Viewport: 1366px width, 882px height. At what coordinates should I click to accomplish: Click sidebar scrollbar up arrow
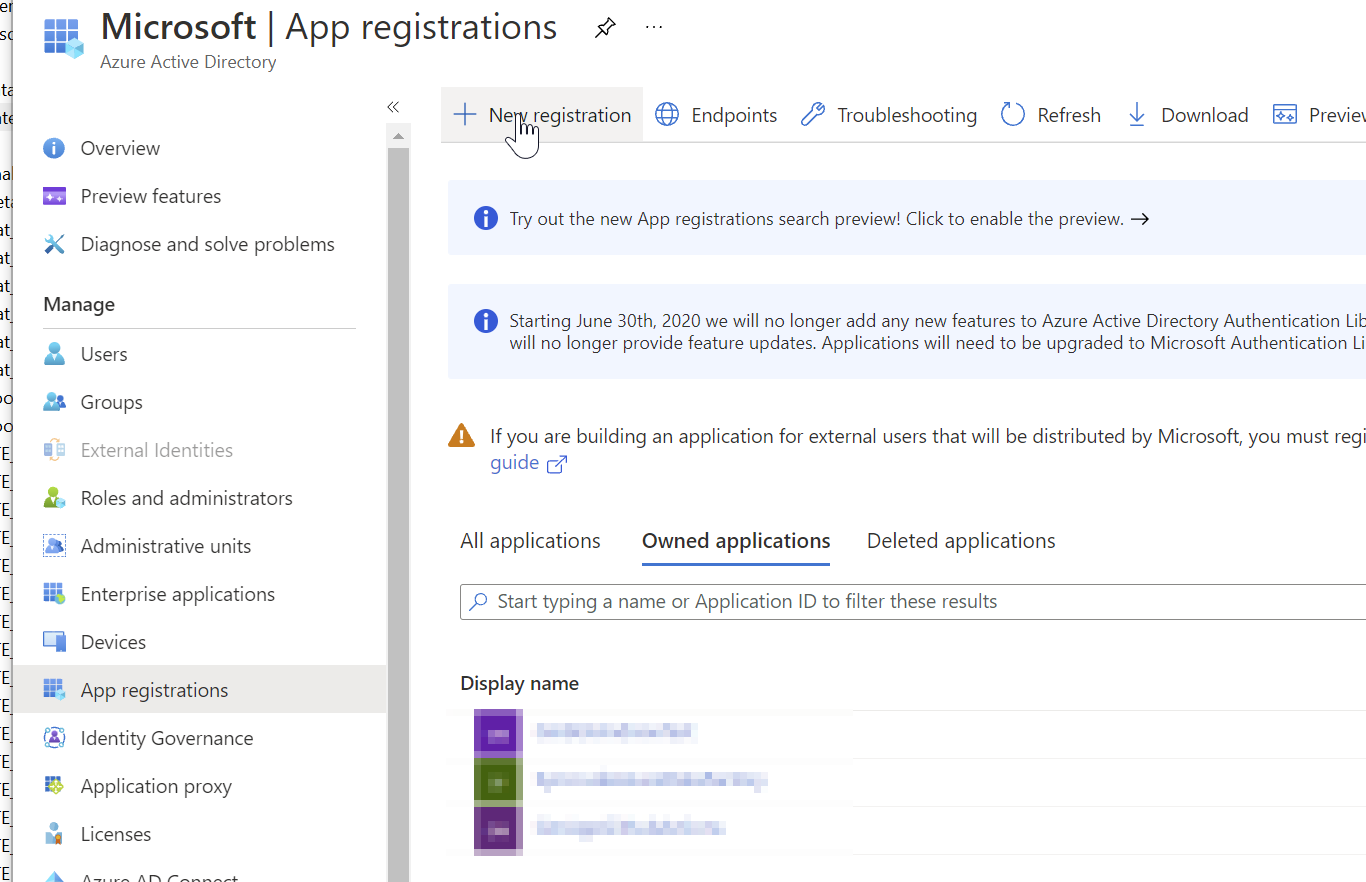pos(398,136)
